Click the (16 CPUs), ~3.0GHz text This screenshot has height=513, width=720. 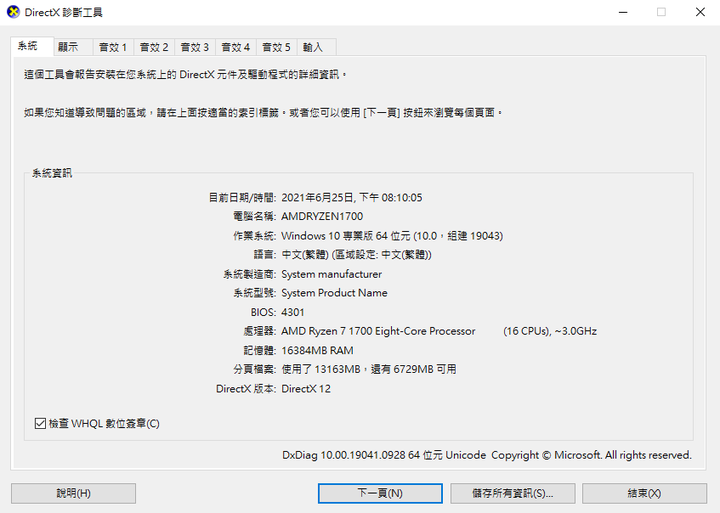550,331
